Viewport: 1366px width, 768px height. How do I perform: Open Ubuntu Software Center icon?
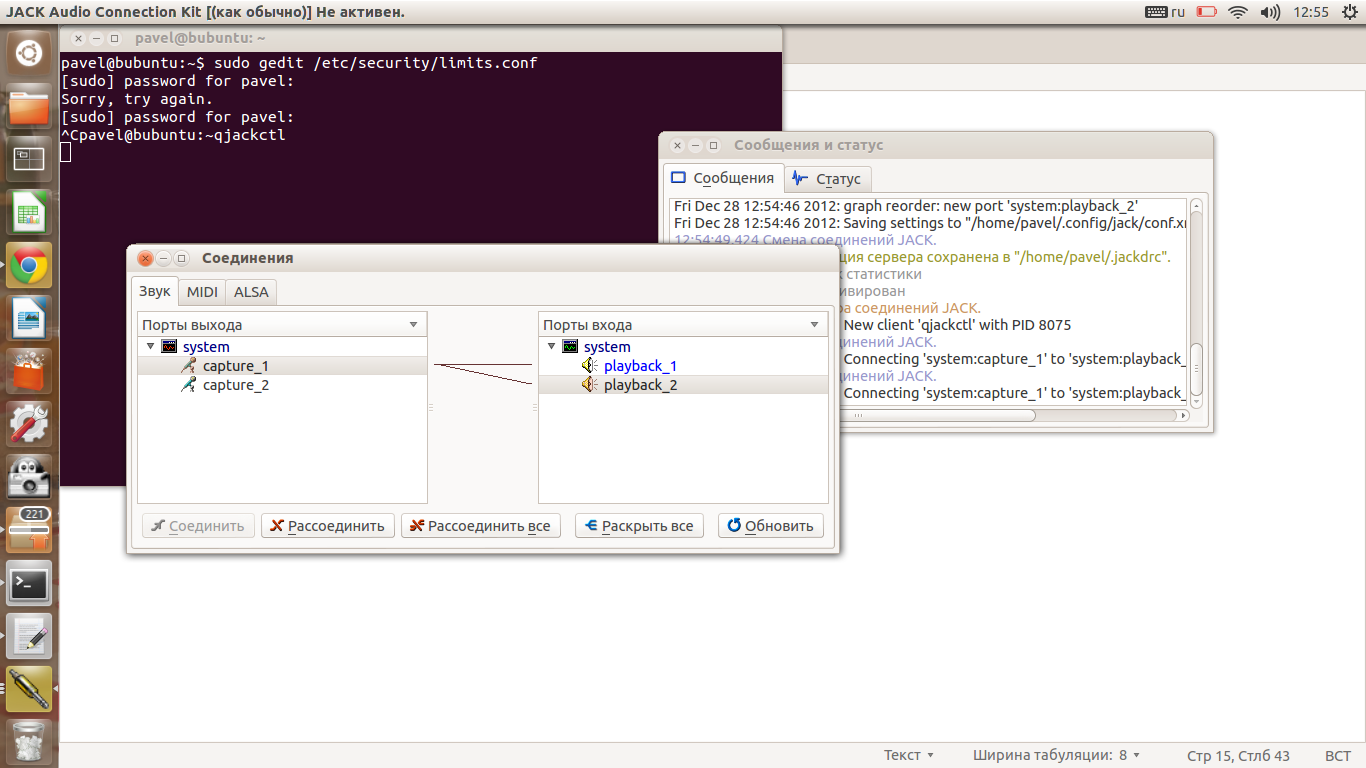pos(29,371)
